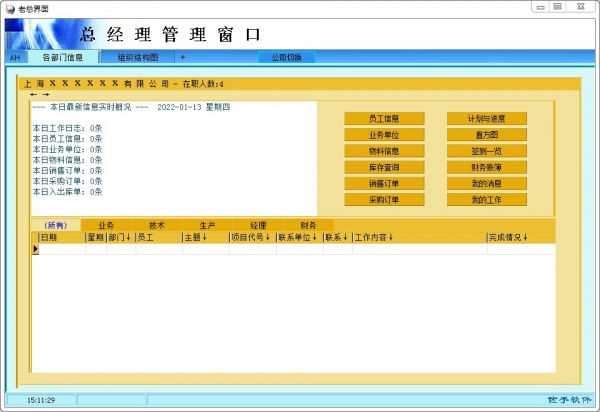Click the right arrow navigation icon
This screenshot has height=412, width=600.
(x=46, y=94)
